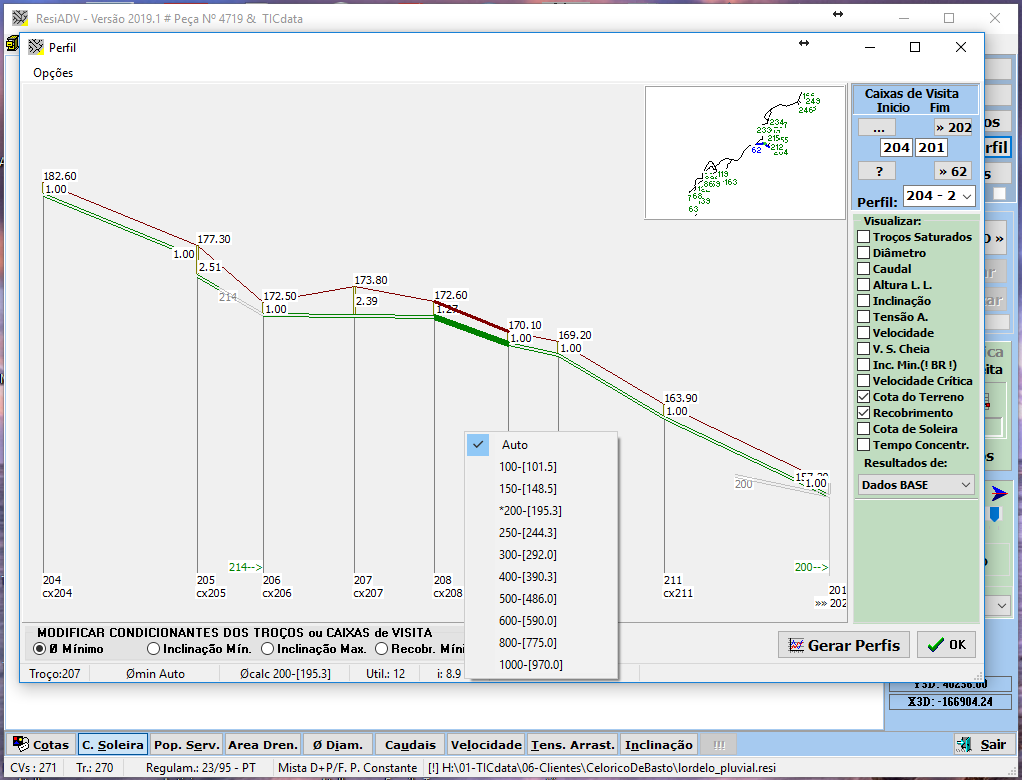Select the Inclinação Mín. radio button
This screenshot has width=1022, height=780.
pyautogui.click(x=154, y=649)
